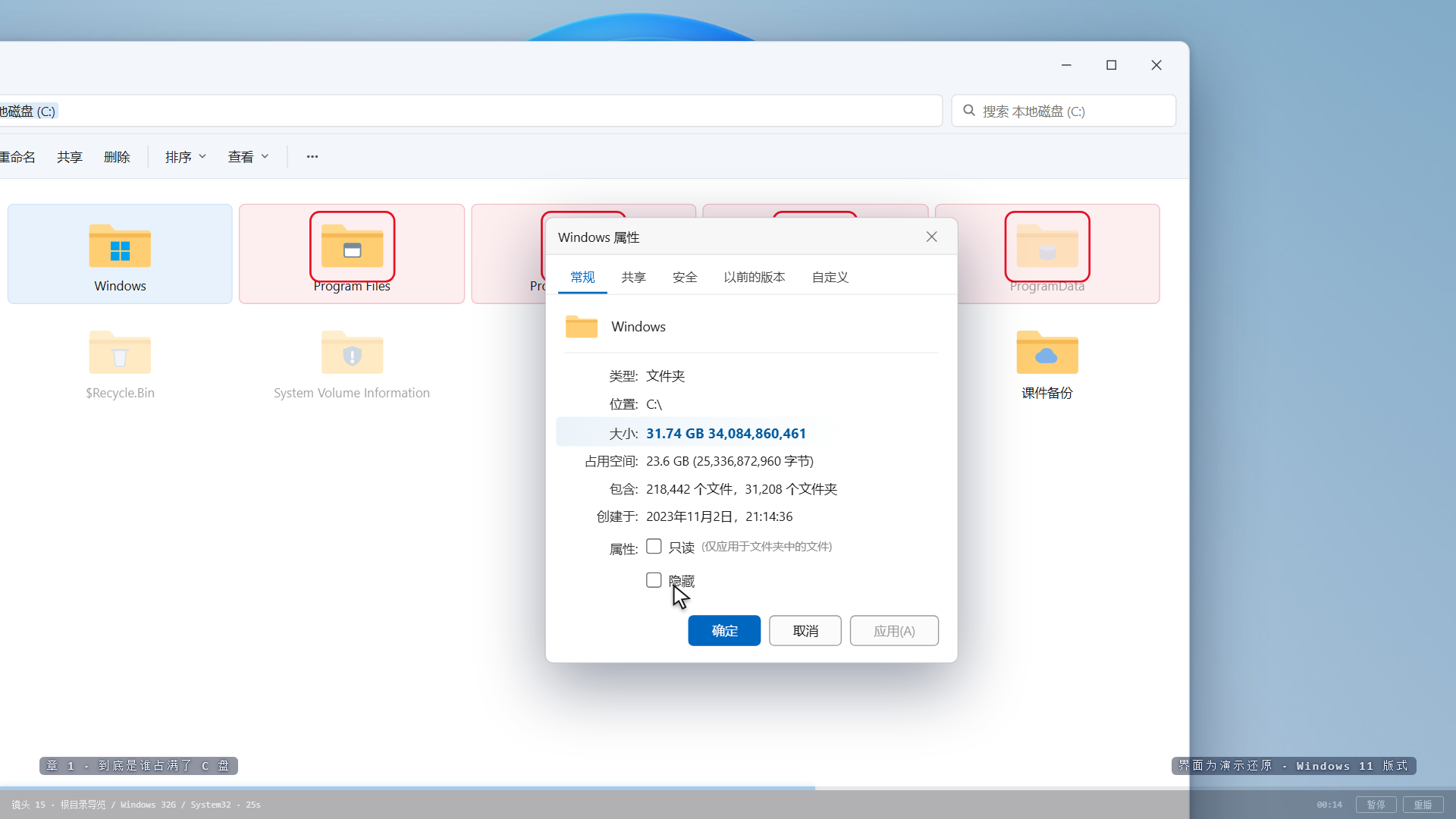Click 重命名 in the Explorer toolbar

click(17, 156)
